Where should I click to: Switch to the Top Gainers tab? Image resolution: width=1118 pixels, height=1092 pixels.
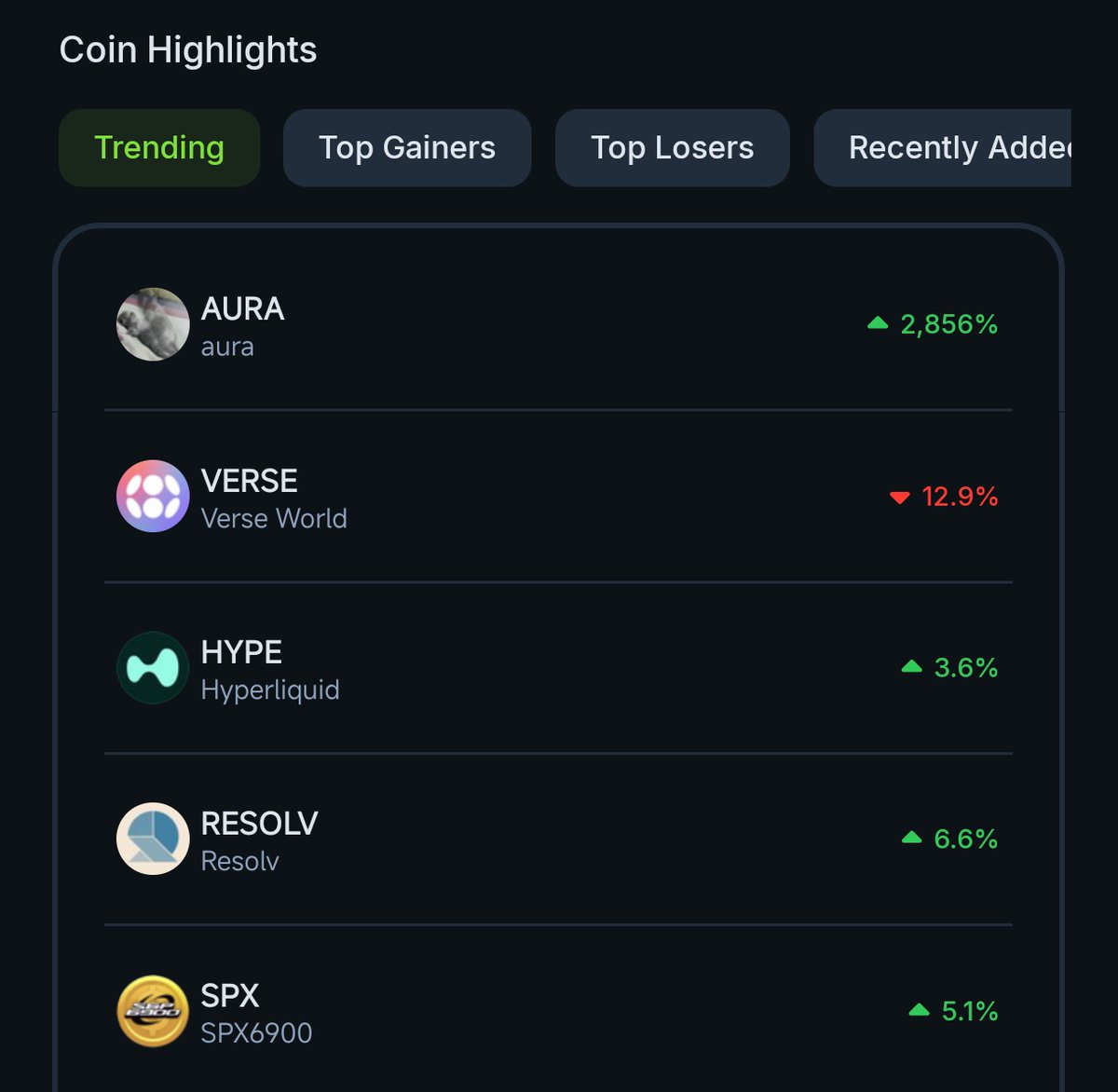point(407,148)
